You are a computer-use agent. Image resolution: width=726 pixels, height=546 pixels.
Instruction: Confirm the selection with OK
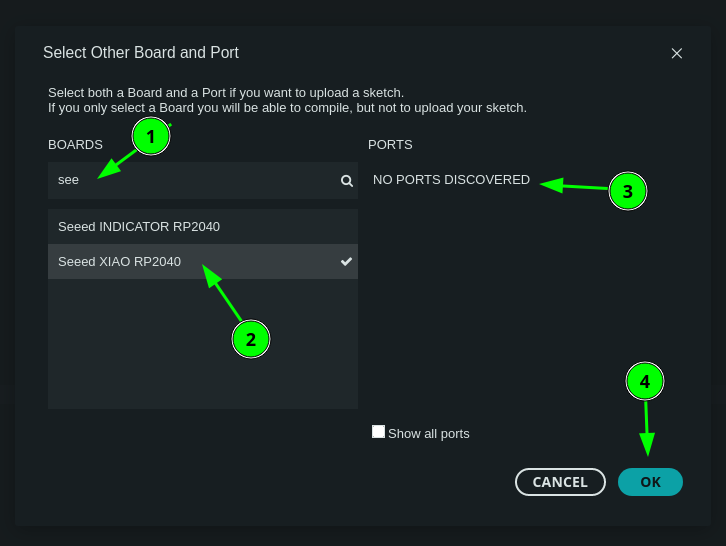click(x=650, y=482)
